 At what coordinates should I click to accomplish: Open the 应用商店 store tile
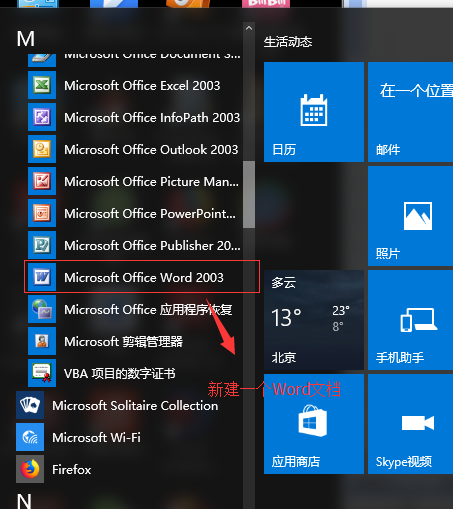click(314, 424)
